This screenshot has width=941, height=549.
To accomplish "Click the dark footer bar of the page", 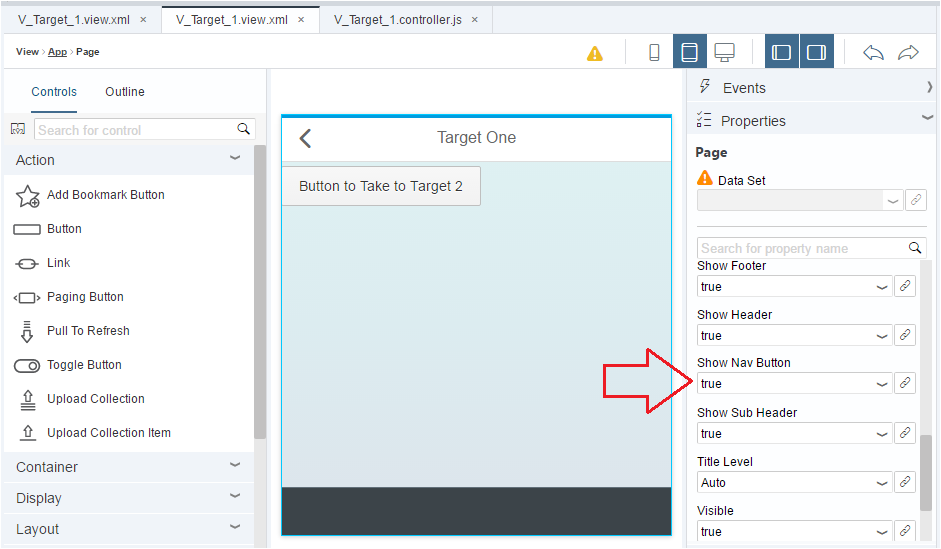I will click(477, 511).
